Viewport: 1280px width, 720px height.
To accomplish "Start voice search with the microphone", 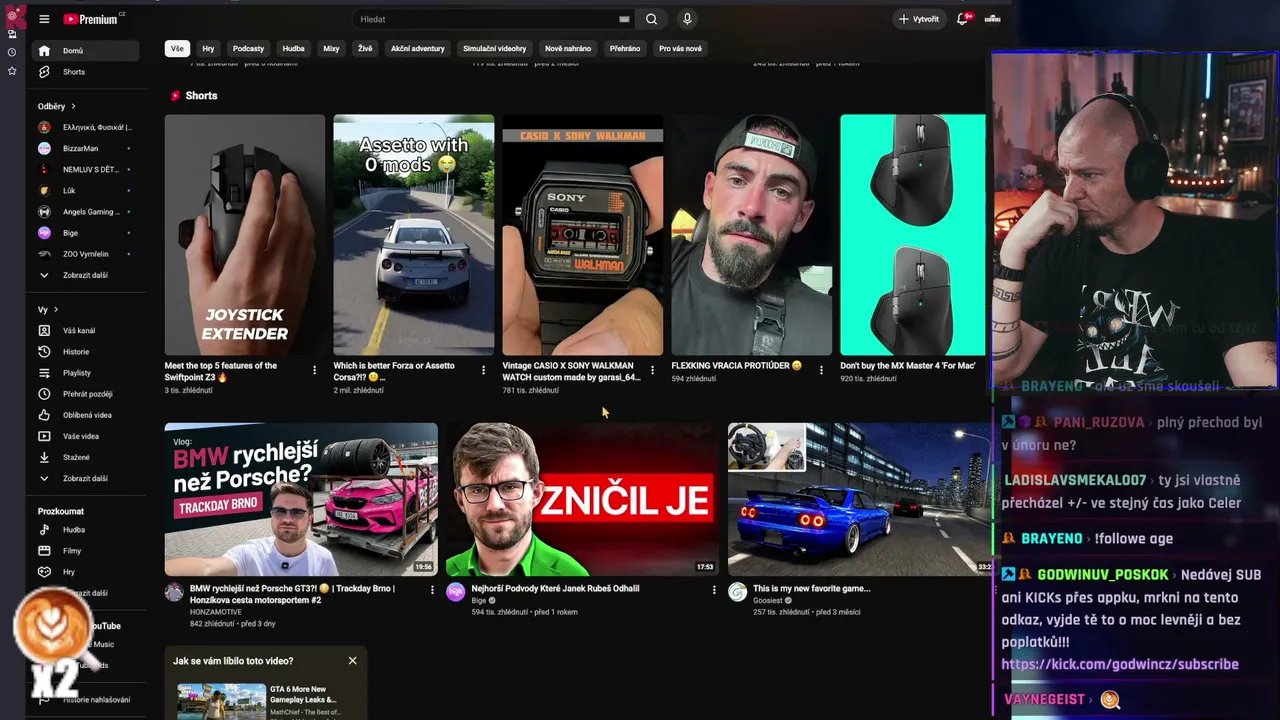I will (x=687, y=19).
